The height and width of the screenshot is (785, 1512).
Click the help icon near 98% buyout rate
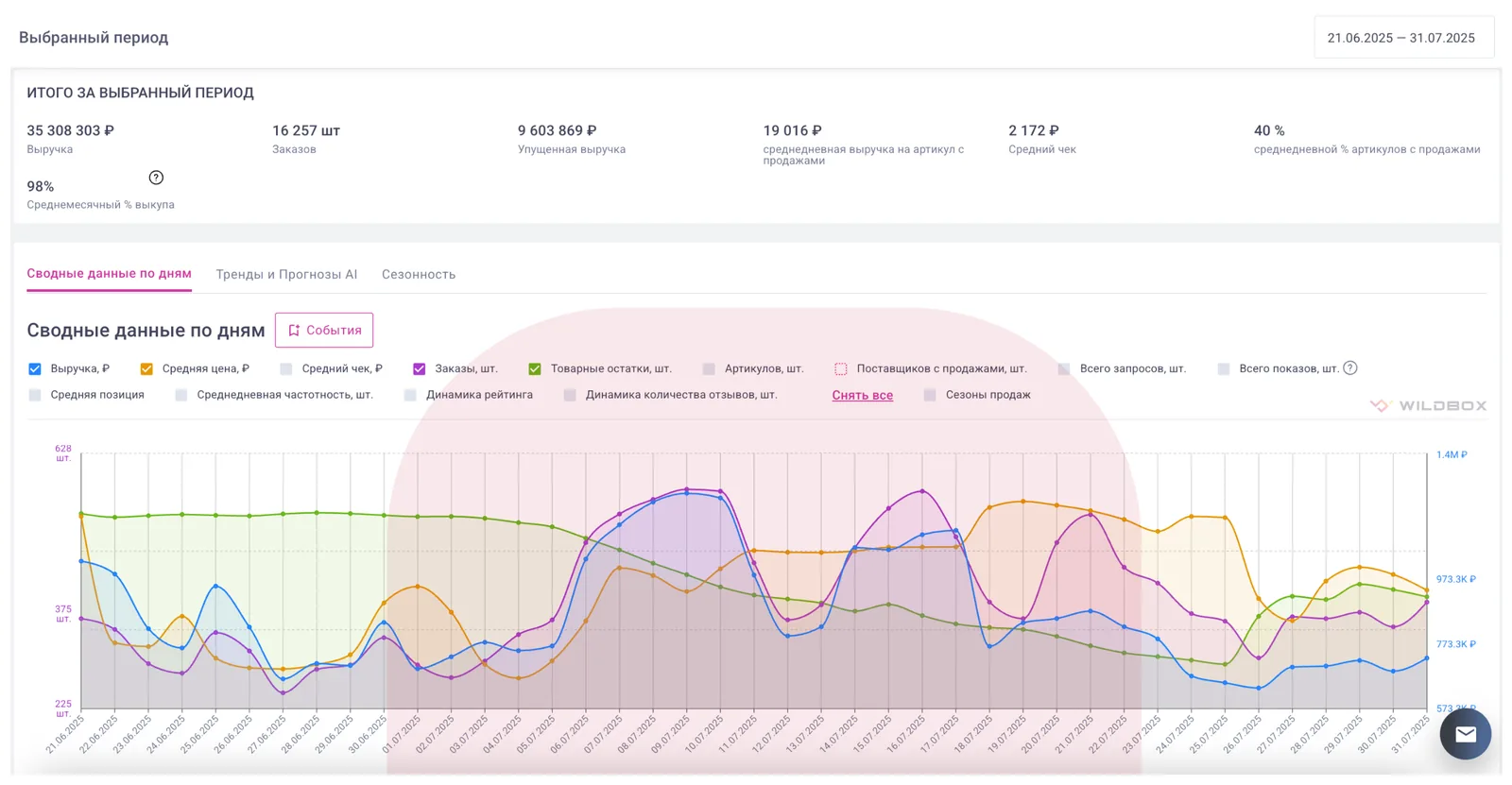click(x=156, y=178)
